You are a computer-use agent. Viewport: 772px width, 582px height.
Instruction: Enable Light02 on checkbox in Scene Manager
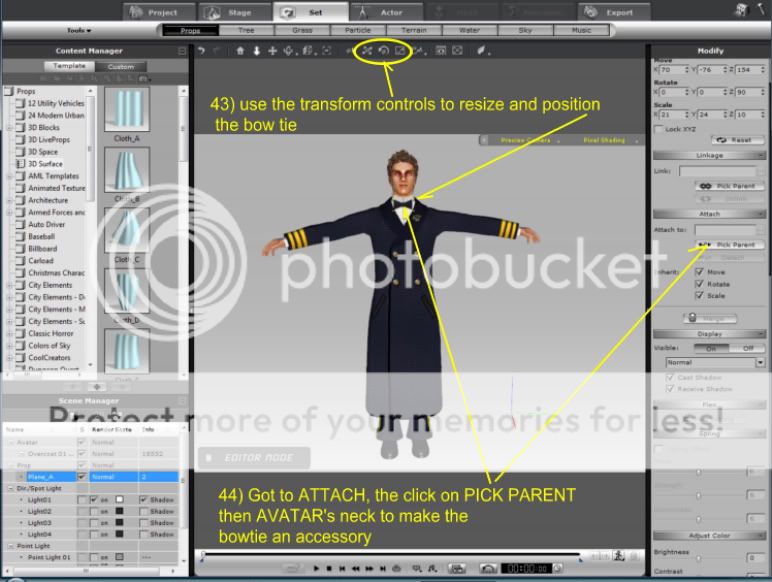(94, 510)
